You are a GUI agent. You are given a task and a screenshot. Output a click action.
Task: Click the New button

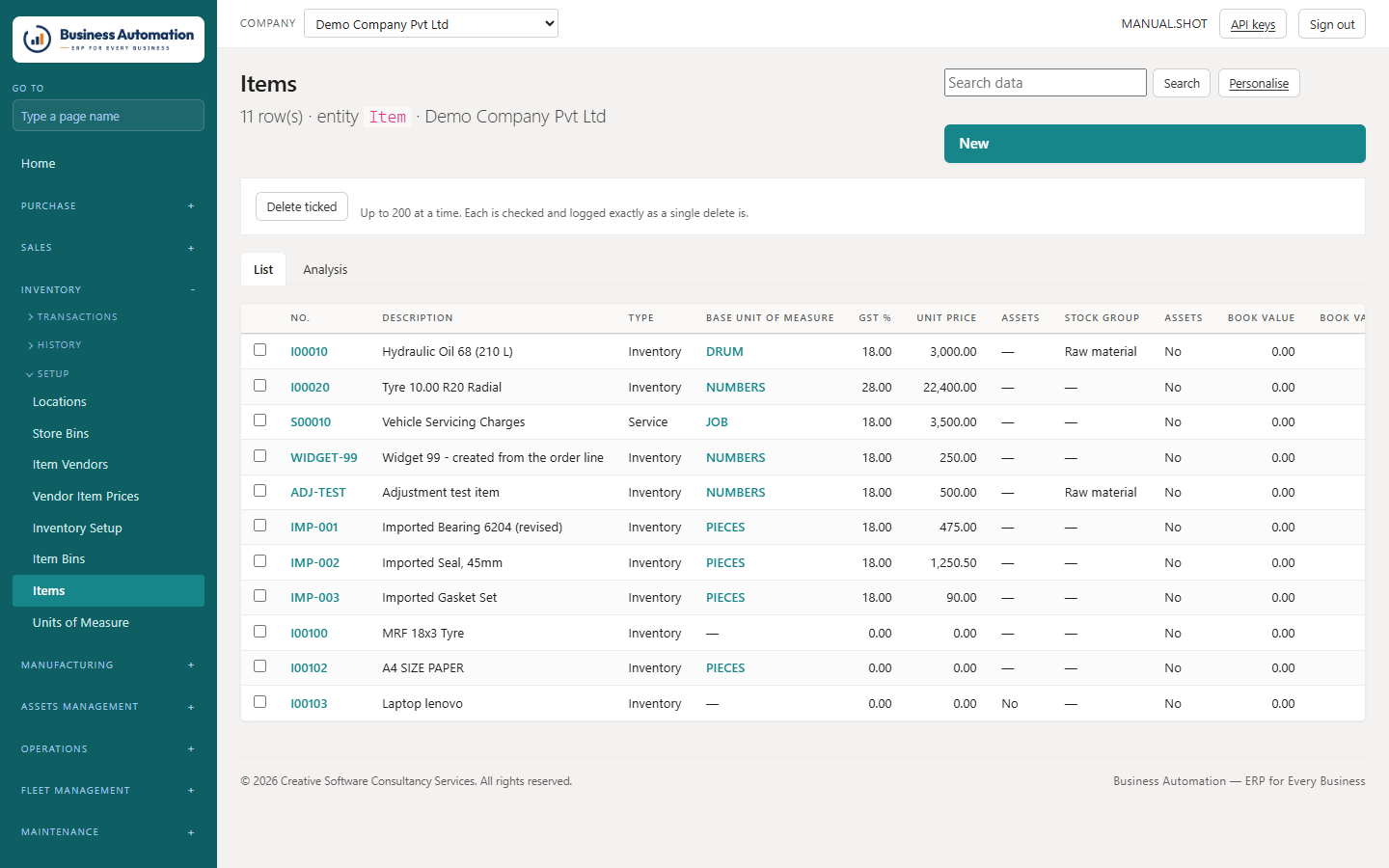(1155, 144)
